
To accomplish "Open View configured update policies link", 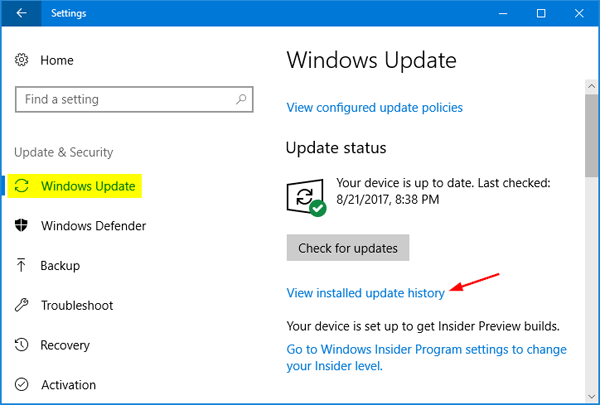I will (375, 108).
